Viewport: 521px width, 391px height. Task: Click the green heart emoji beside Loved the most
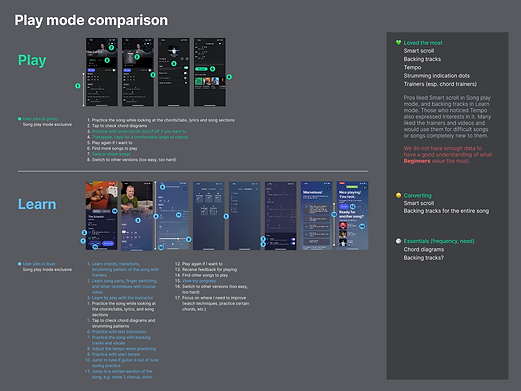click(x=398, y=42)
